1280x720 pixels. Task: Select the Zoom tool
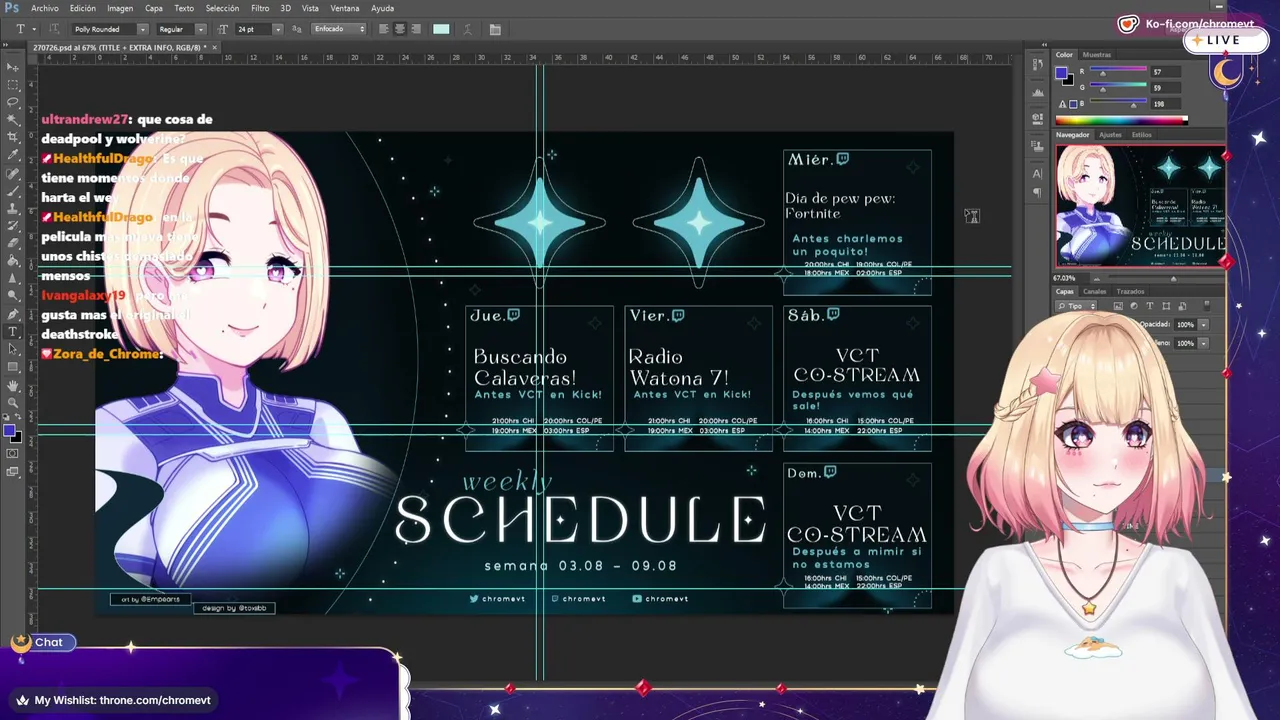[x=13, y=402]
